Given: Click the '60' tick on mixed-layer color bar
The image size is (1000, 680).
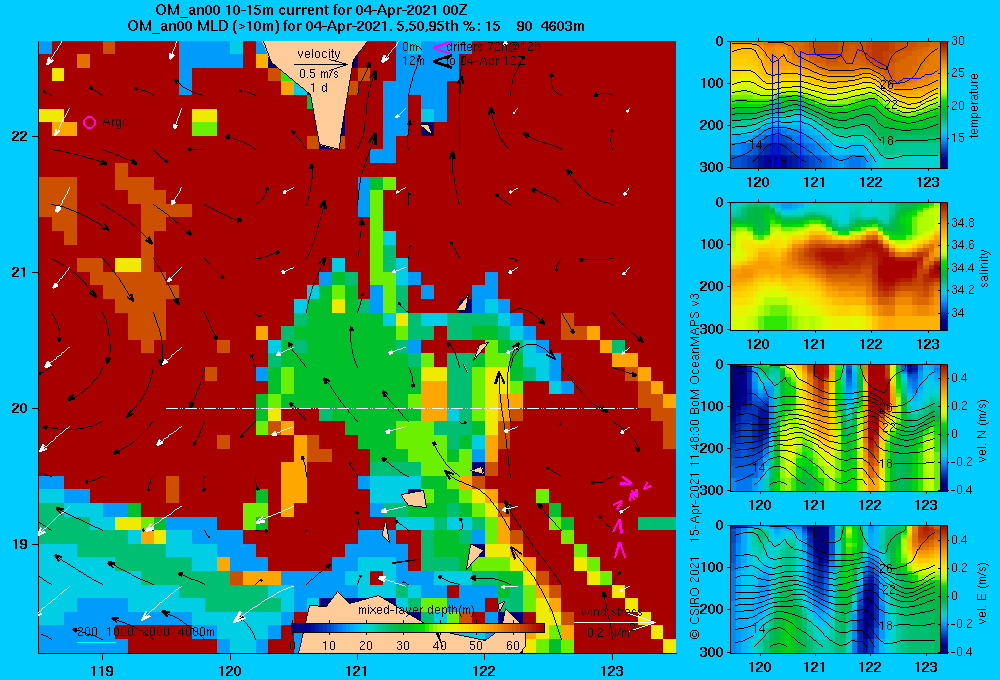Looking at the screenshot, I should point(513,646).
